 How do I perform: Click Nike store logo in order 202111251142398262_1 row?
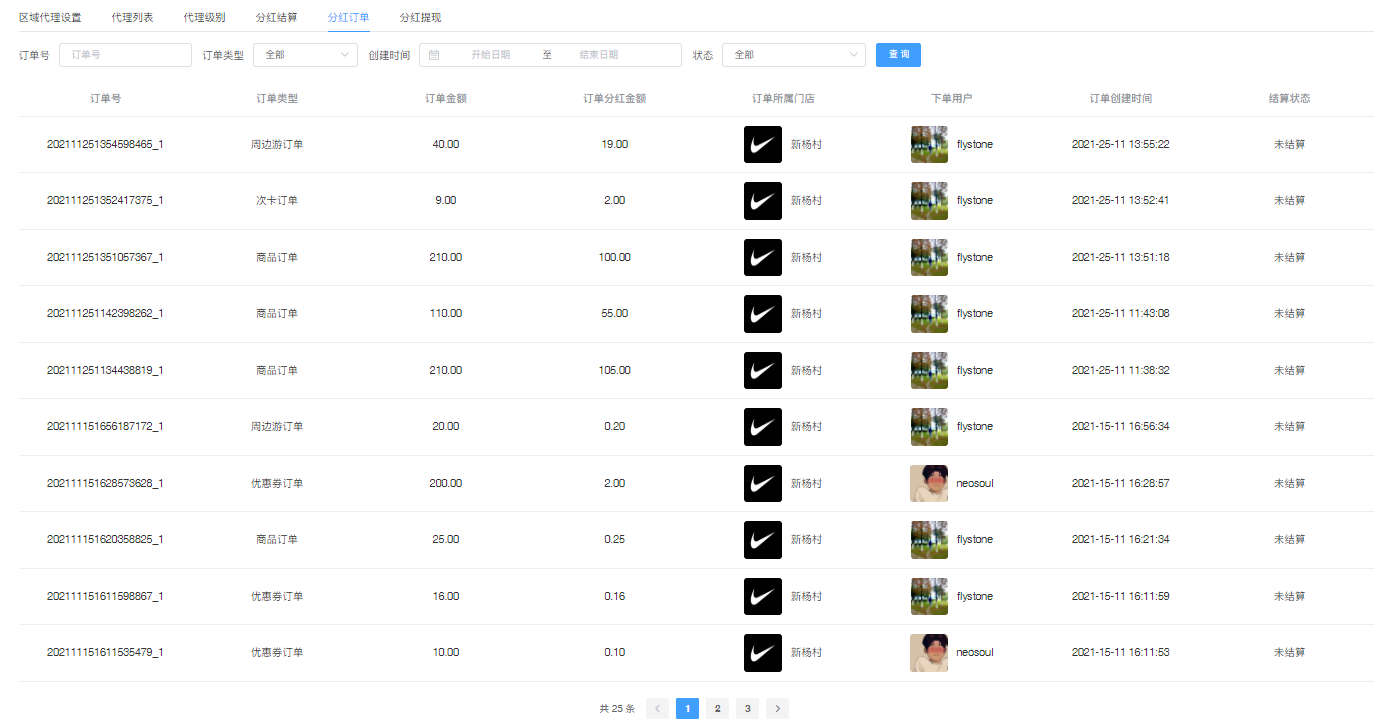click(763, 314)
